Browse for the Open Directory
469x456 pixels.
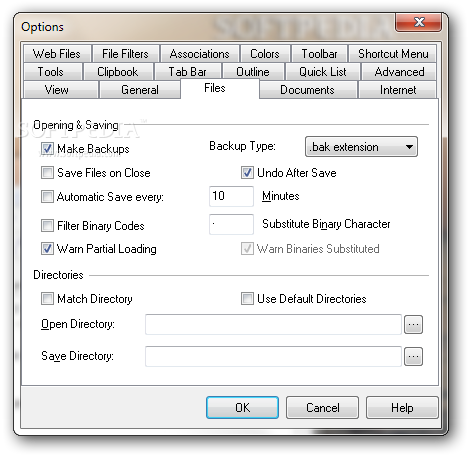point(413,324)
